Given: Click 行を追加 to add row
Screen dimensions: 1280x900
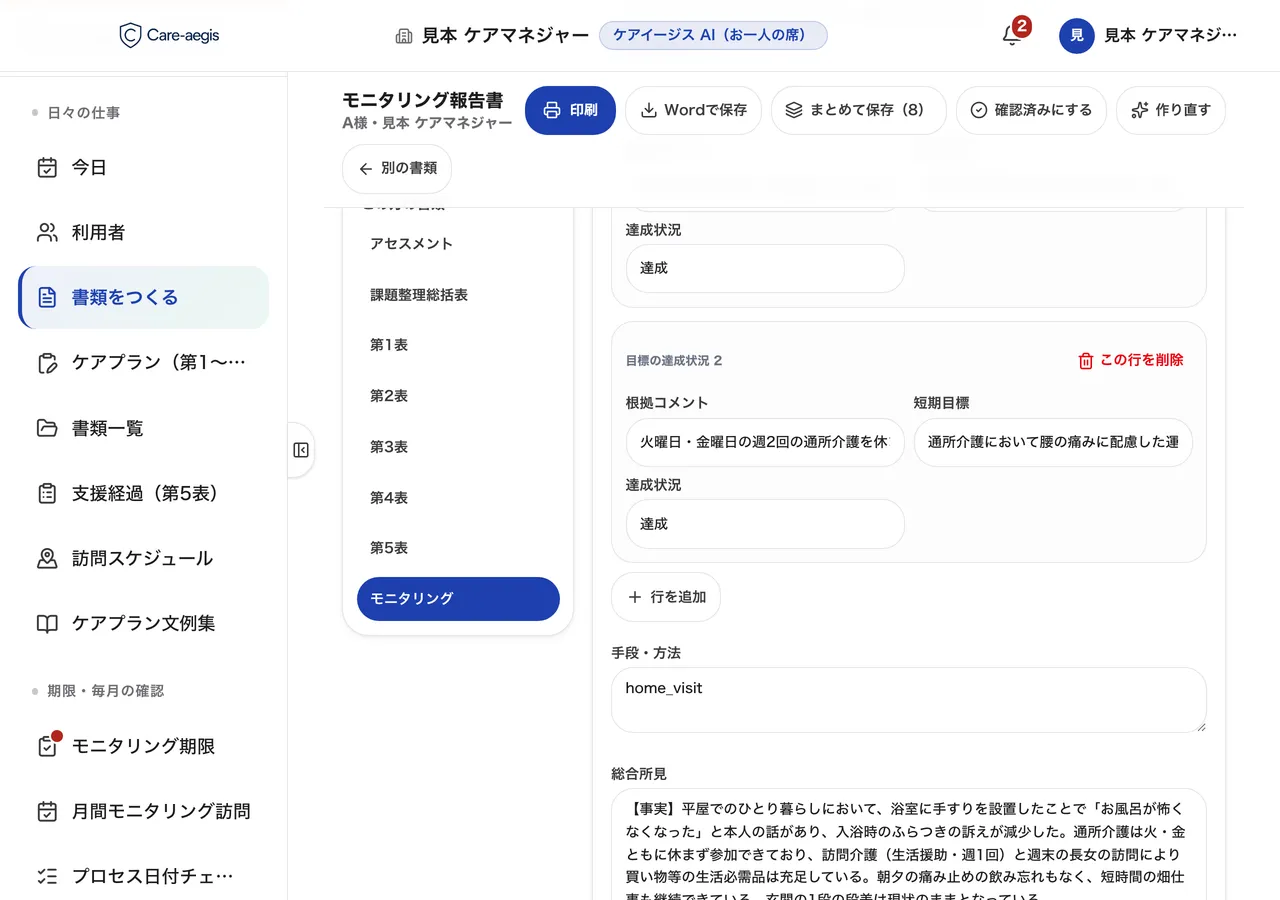Looking at the screenshot, I should click(666, 597).
